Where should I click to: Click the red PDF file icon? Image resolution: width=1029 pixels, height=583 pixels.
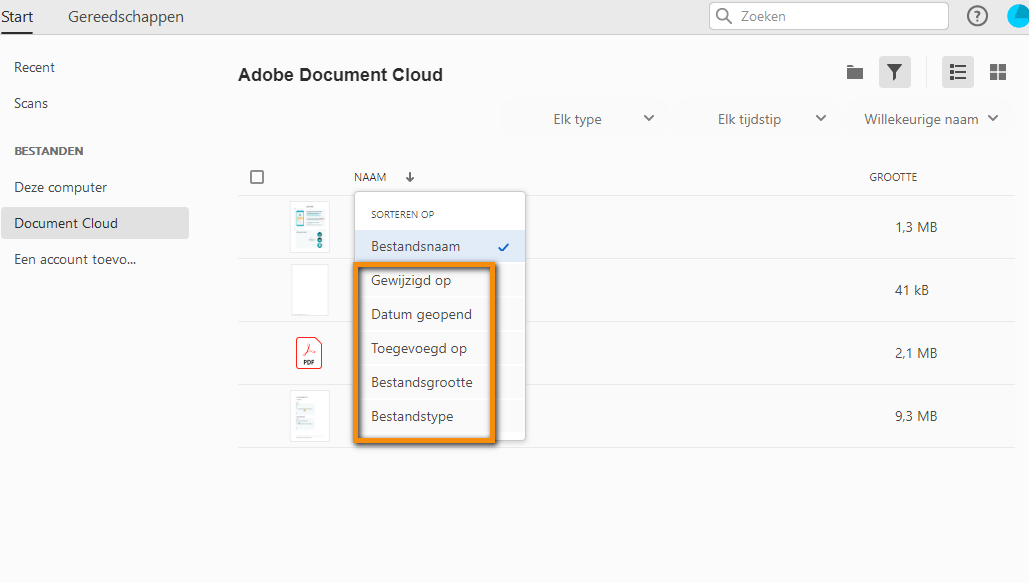pos(309,353)
